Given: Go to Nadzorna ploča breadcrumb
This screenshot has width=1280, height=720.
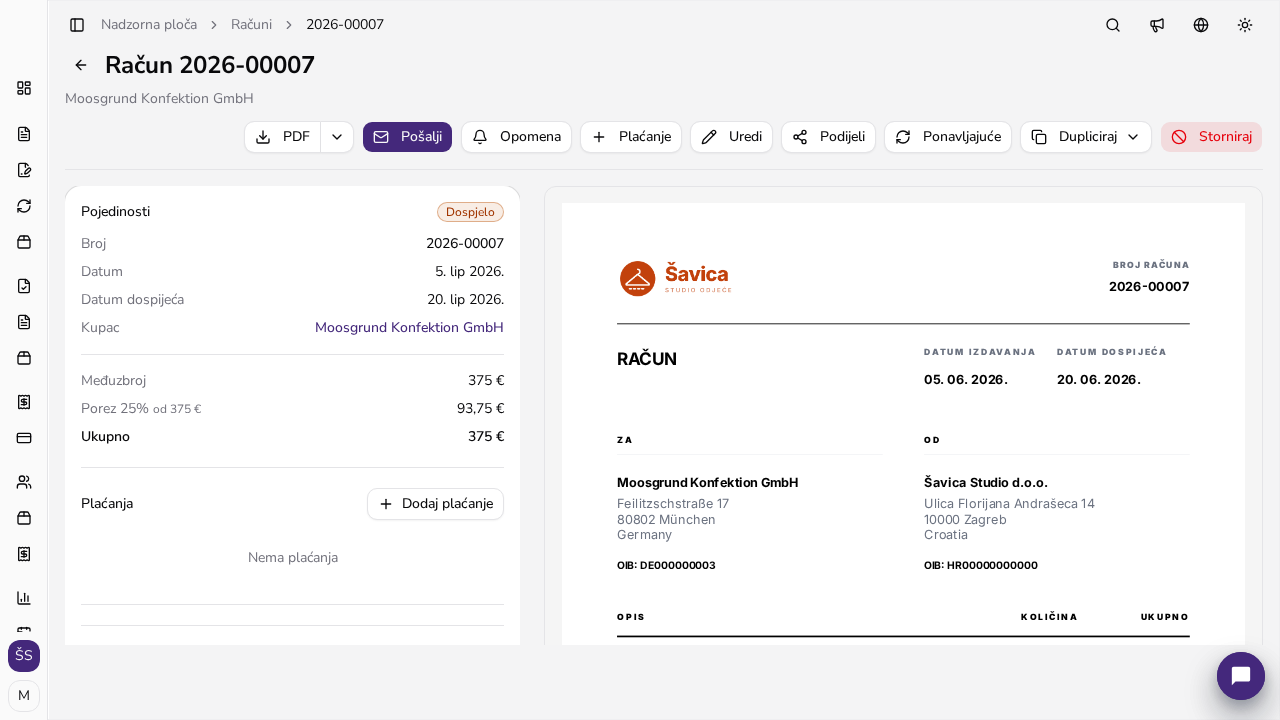Looking at the screenshot, I should click(x=149, y=25).
